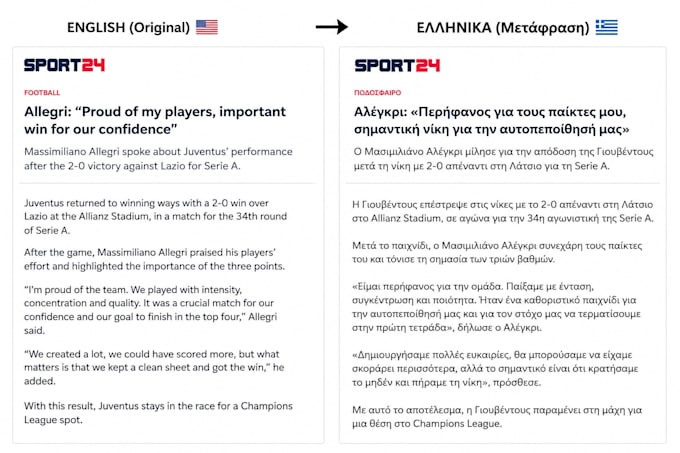Click paragraph starting 'With this result, Juventus'
The image size is (680, 453).
158,413
